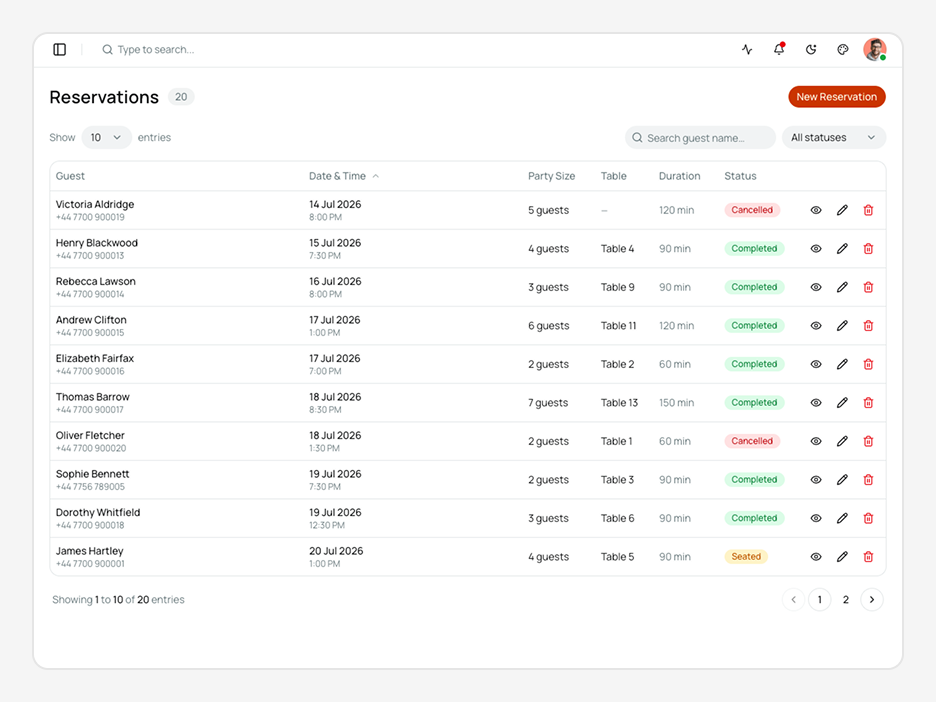Open the Show entries count dropdown
The width and height of the screenshot is (936, 702).
(106, 137)
